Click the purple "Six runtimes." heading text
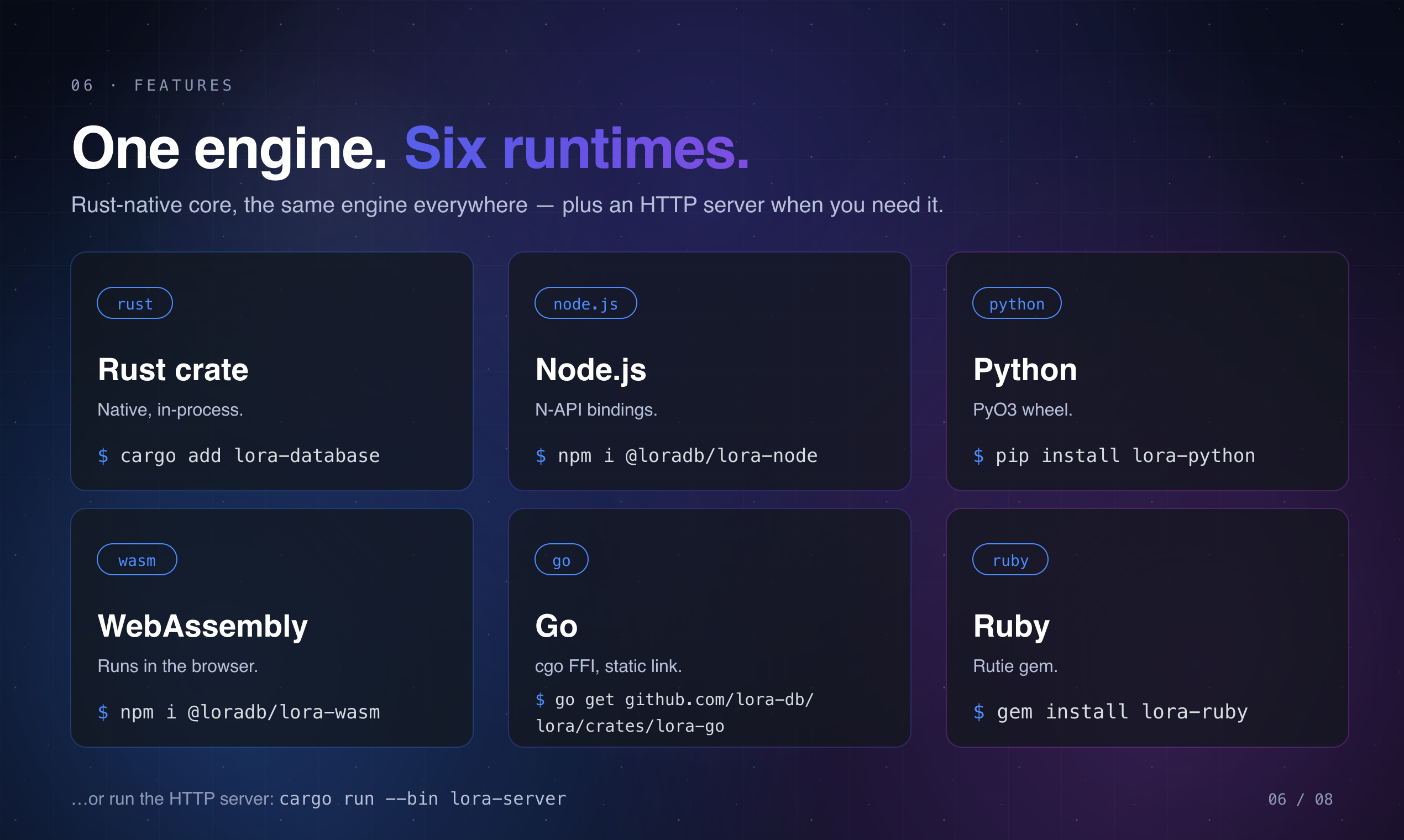The image size is (1404, 840). 577,148
